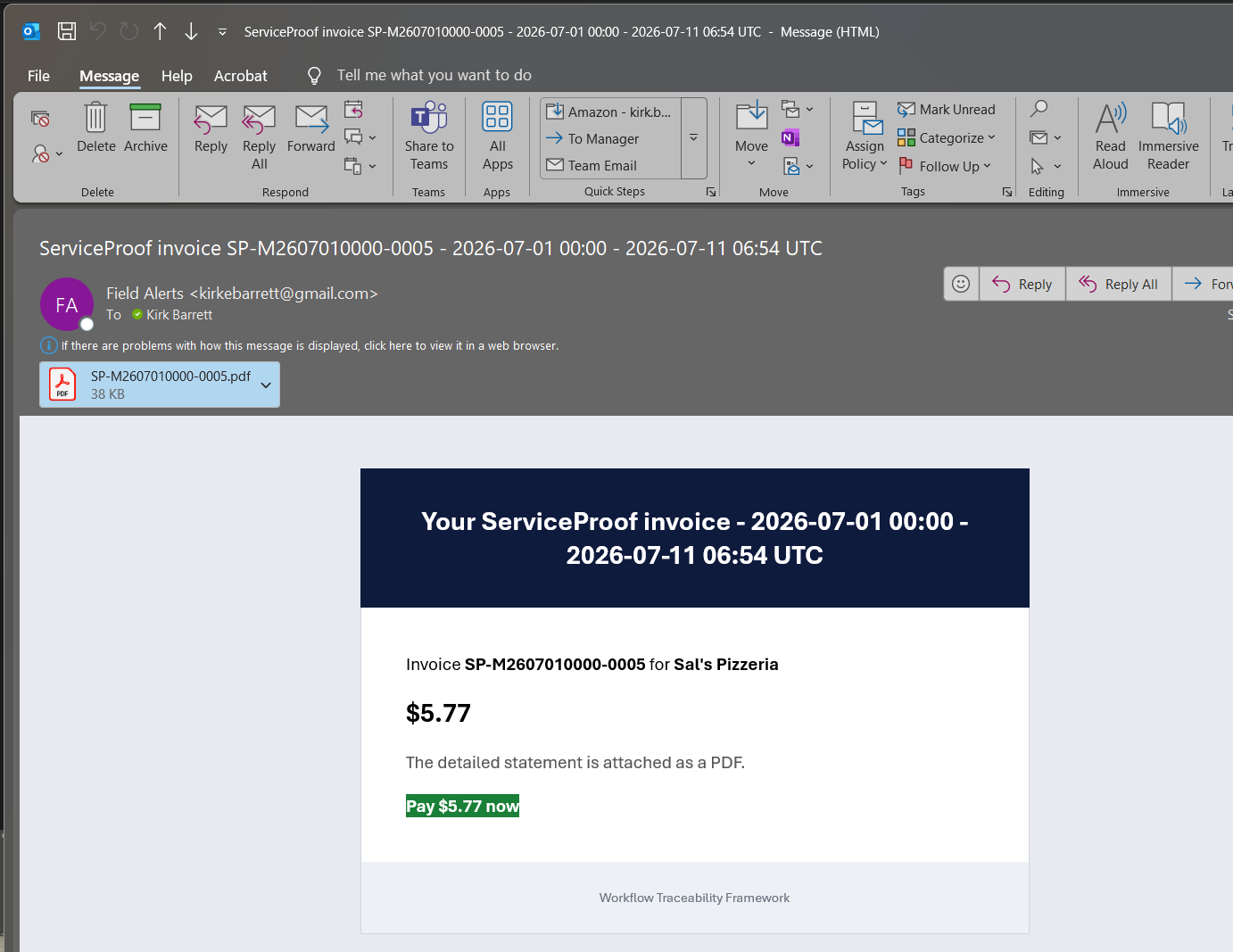This screenshot has height=952, width=1233.
Task: Go to the previous item with the up arrow
Action: (160, 31)
